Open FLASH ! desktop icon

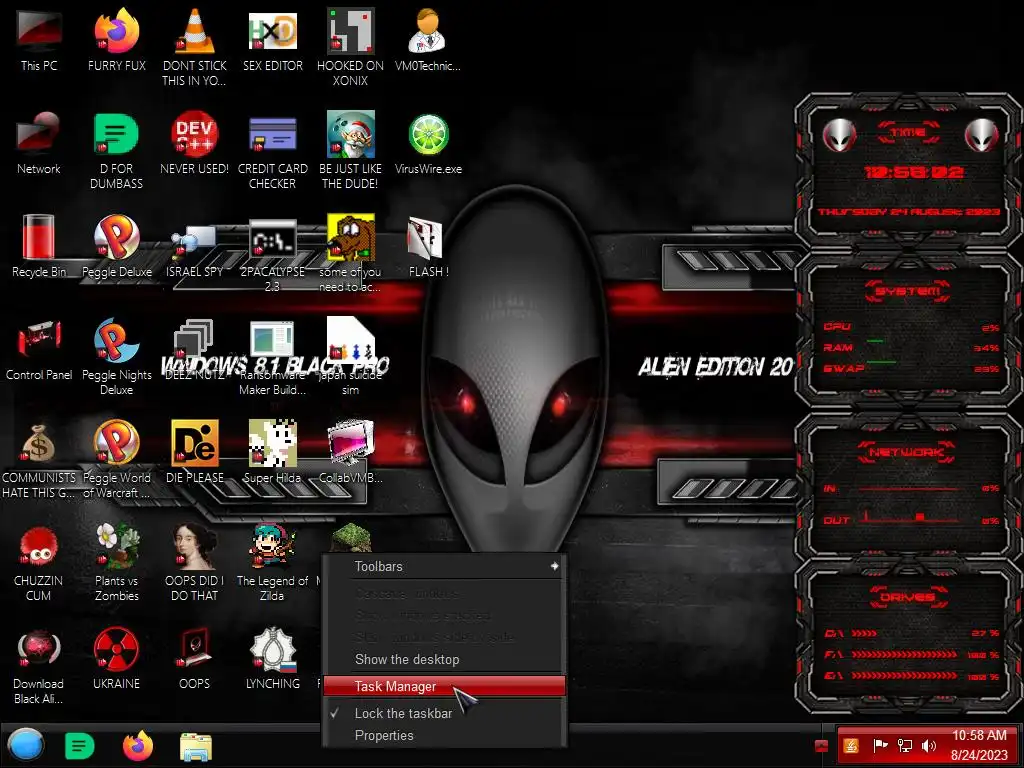424,238
